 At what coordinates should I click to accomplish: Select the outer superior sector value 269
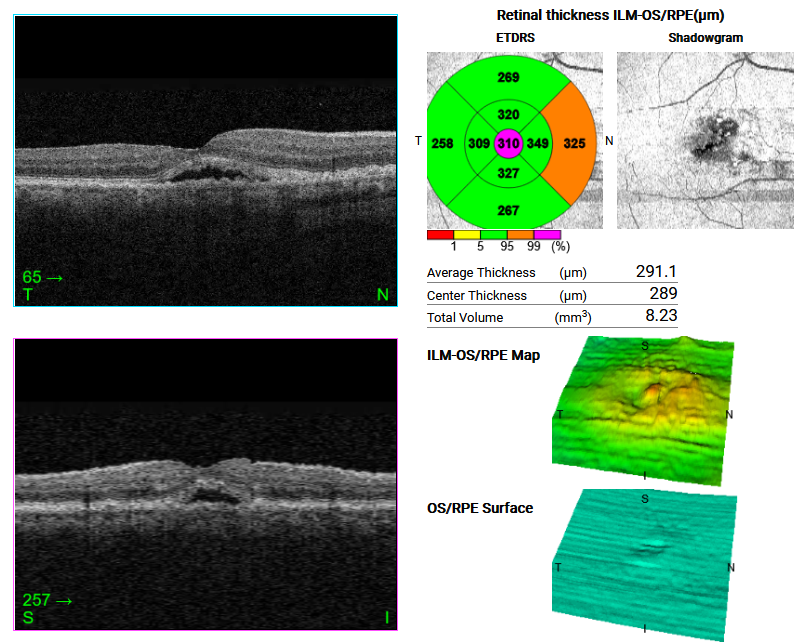coord(508,78)
